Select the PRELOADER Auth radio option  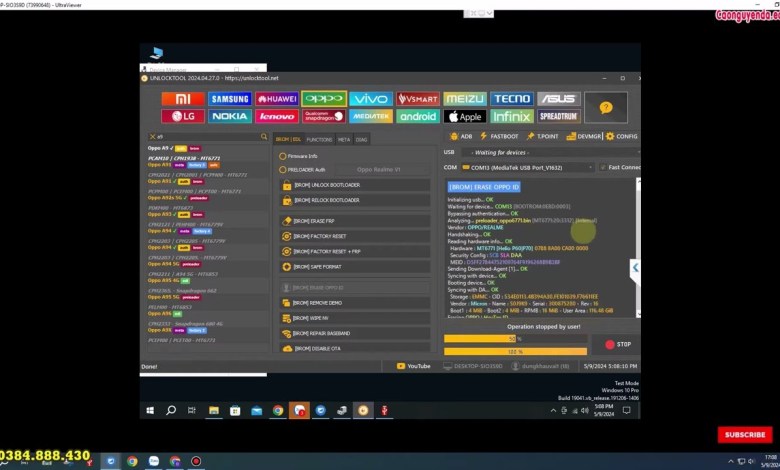[280, 170]
